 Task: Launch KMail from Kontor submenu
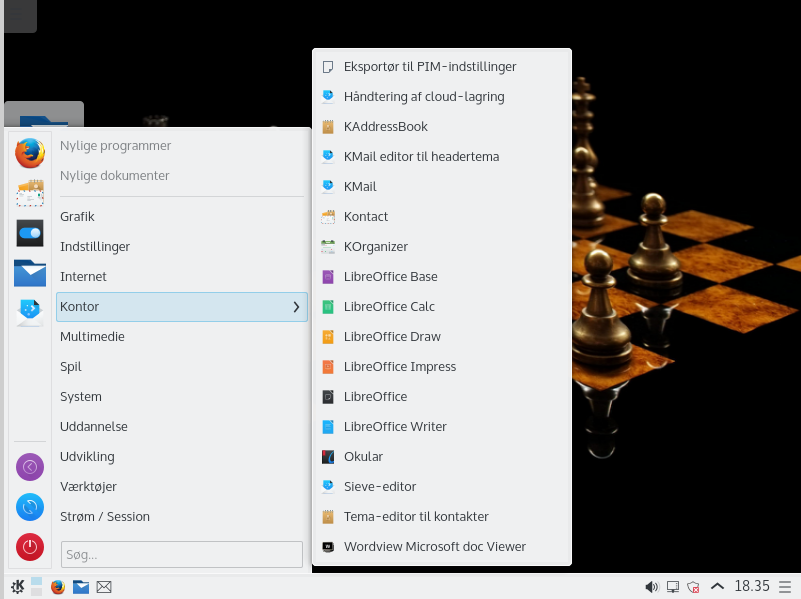(x=442, y=187)
